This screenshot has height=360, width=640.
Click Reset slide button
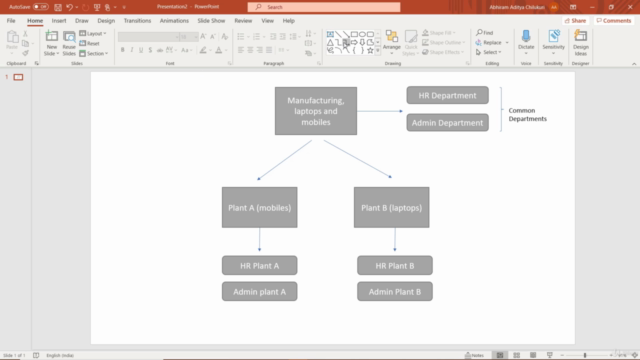coord(89,43)
